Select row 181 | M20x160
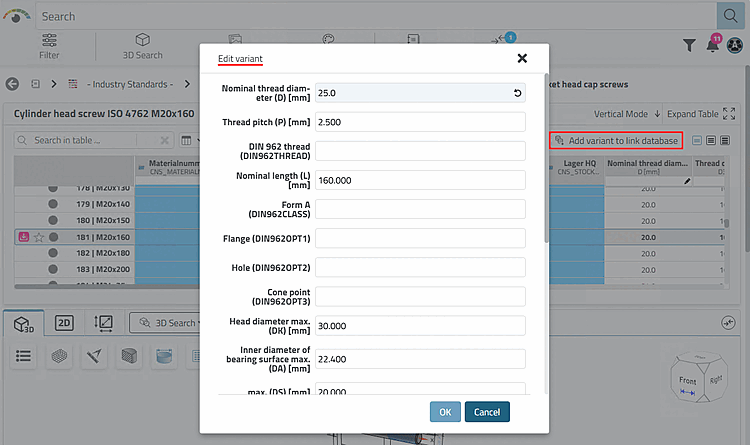750x445 pixels. (103, 237)
